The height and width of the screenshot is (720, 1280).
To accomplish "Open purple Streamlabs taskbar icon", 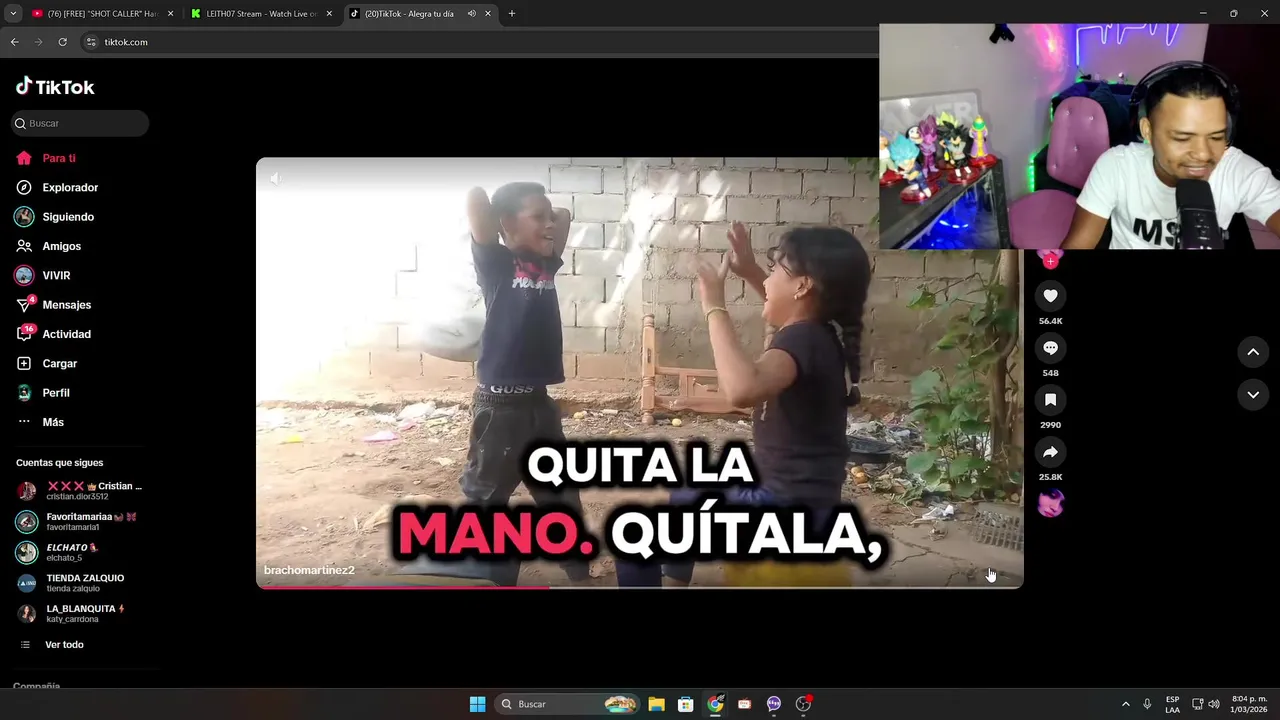I will 774,704.
